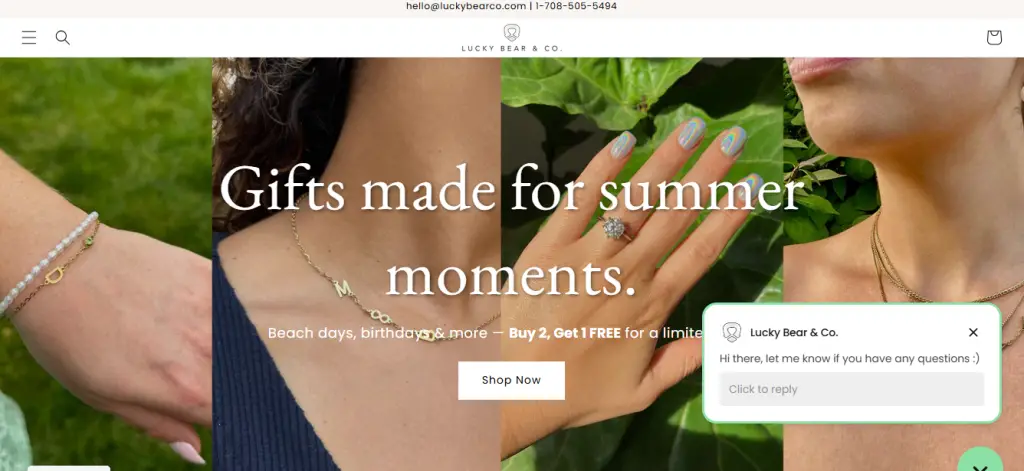Open the hamburger navigation menu
The width and height of the screenshot is (1024, 471).
pos(29,37)
